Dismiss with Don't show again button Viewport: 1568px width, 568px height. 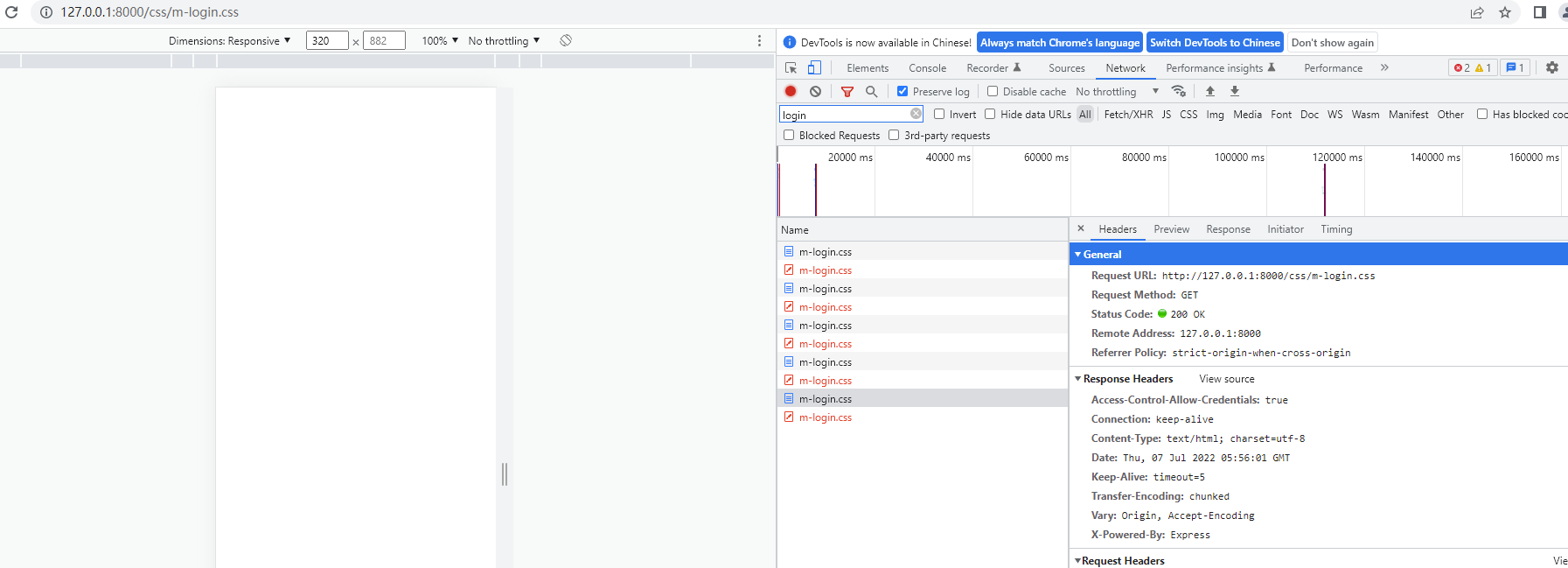pyautogui.click(x=1332, y=42)
